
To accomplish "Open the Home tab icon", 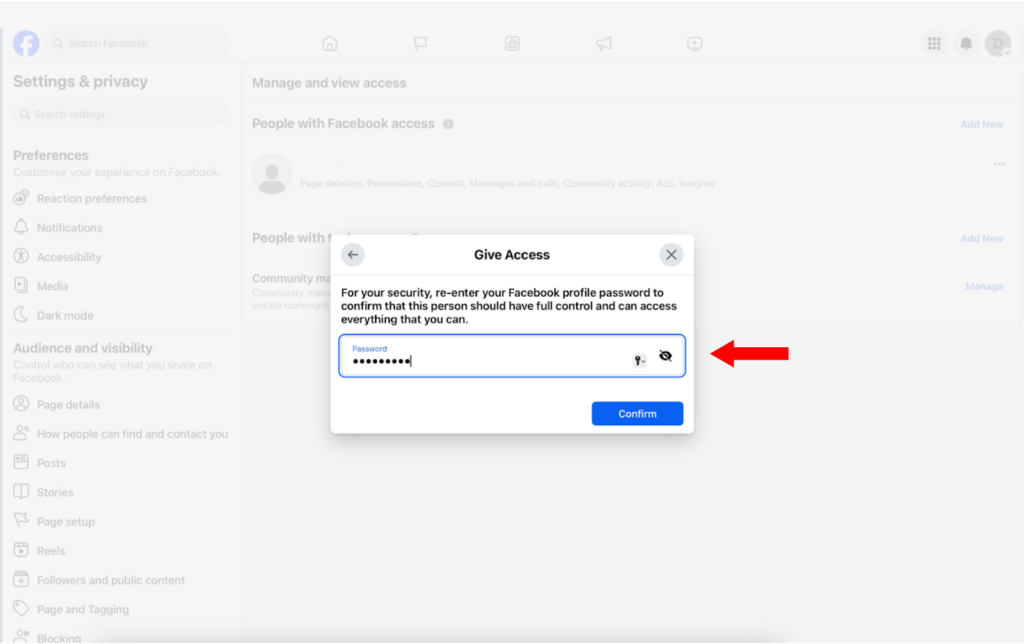I will click(x=330, y=44).
